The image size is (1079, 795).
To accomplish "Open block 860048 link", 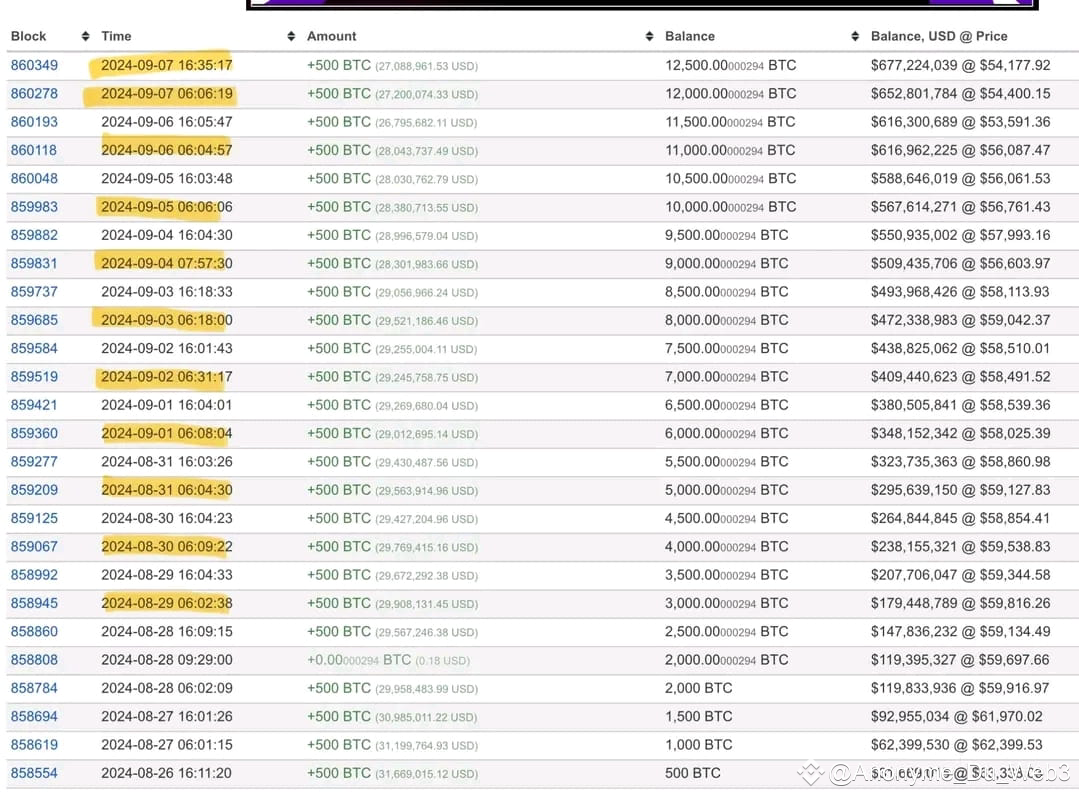I will (x=34, y=178).
